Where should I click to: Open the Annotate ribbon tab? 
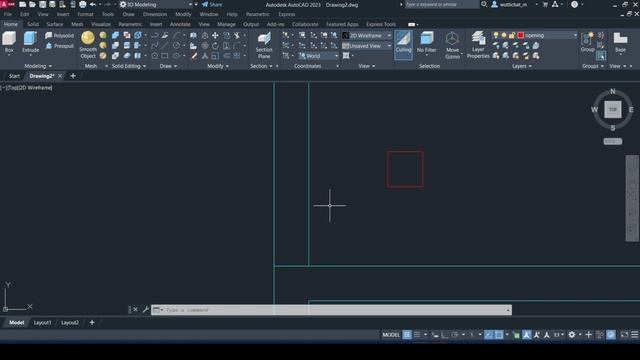180,24
